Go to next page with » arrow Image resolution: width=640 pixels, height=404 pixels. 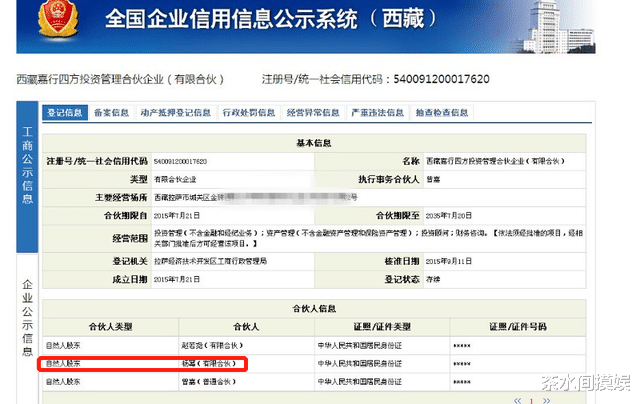[x=547, y=401]
